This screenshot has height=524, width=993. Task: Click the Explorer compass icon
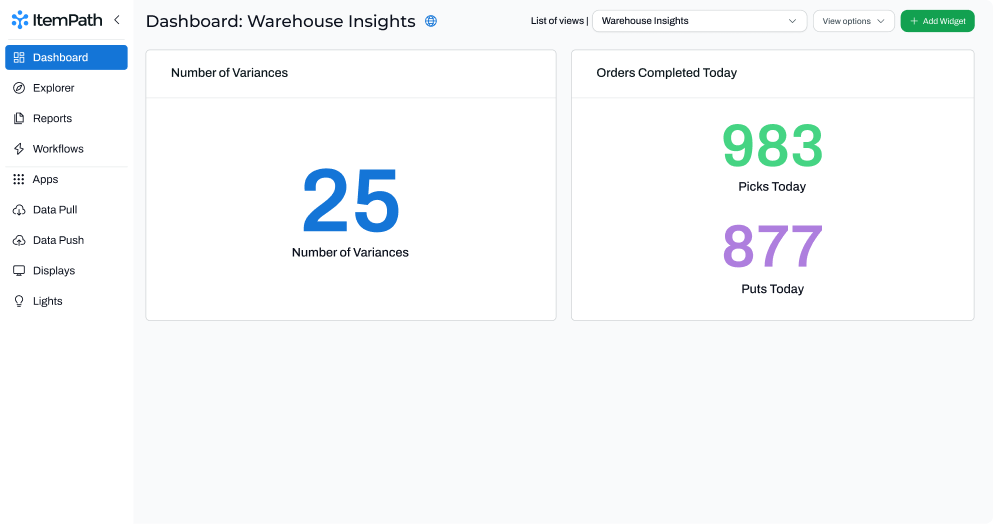point(19,88)
